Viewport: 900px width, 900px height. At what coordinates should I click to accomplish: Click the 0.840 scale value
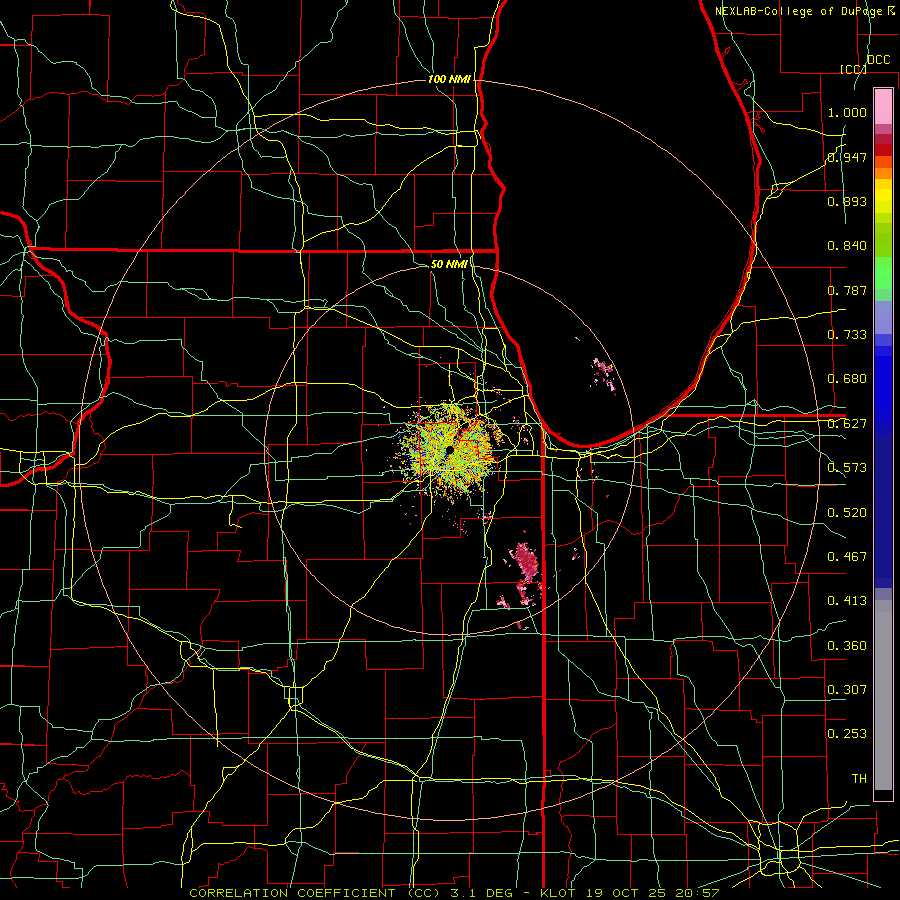(x=847, y=246)
